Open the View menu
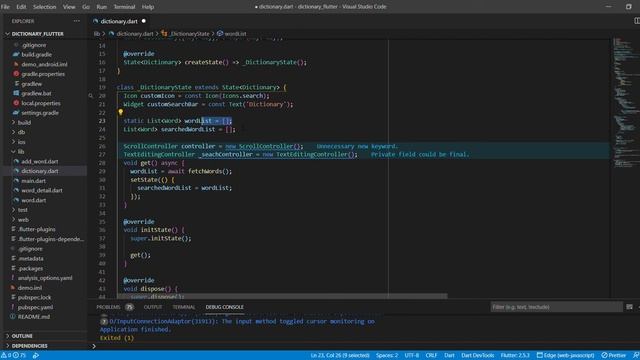 (69, 7)
